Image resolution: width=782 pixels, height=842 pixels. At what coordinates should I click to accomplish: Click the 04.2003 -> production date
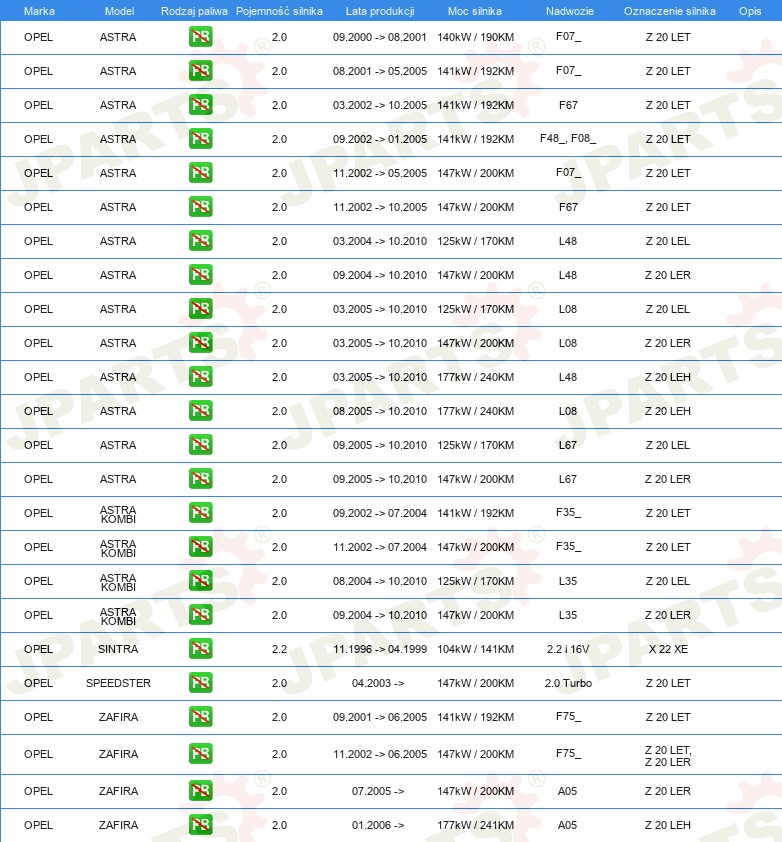coord(378,683)
